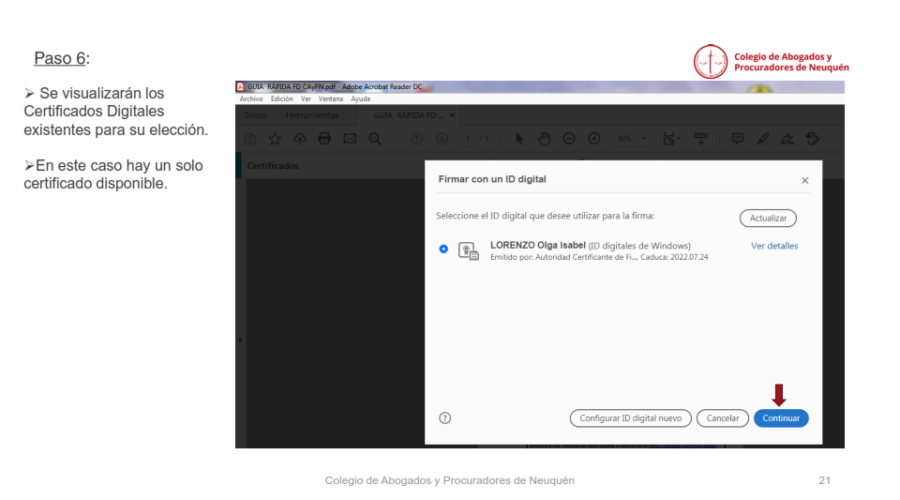Select the GUIA RÁPIDA FD document tab
The height and width of the screenshot is (500, 900).
coord(408,115)
